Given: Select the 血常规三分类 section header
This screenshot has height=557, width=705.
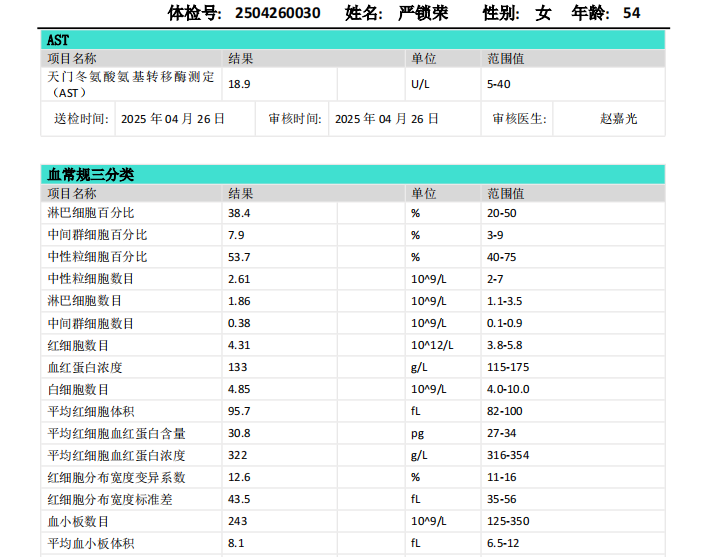Looking at the screenshot, I should click(x=353, y=174).
